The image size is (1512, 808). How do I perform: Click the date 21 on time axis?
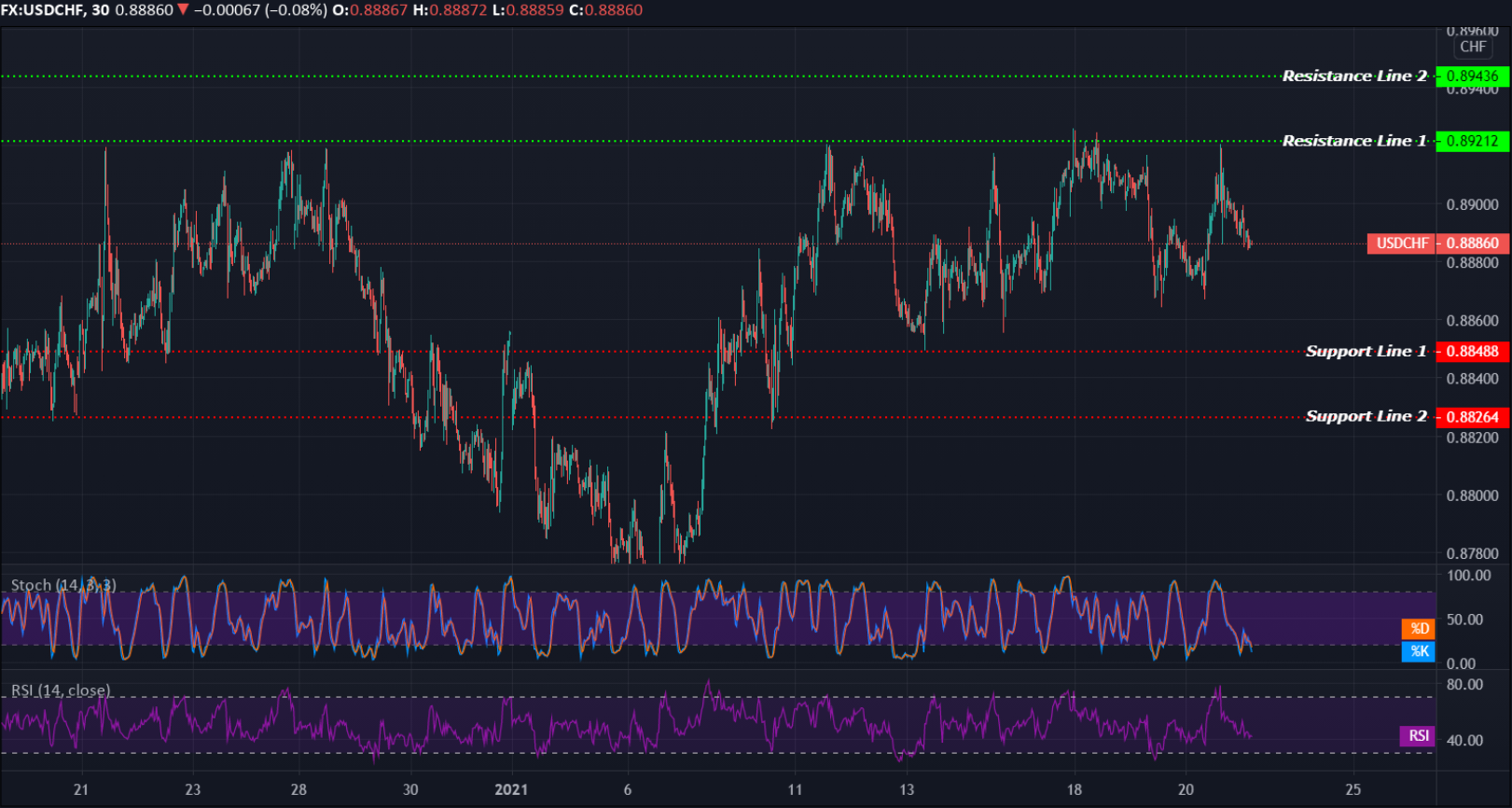point(81,789)
